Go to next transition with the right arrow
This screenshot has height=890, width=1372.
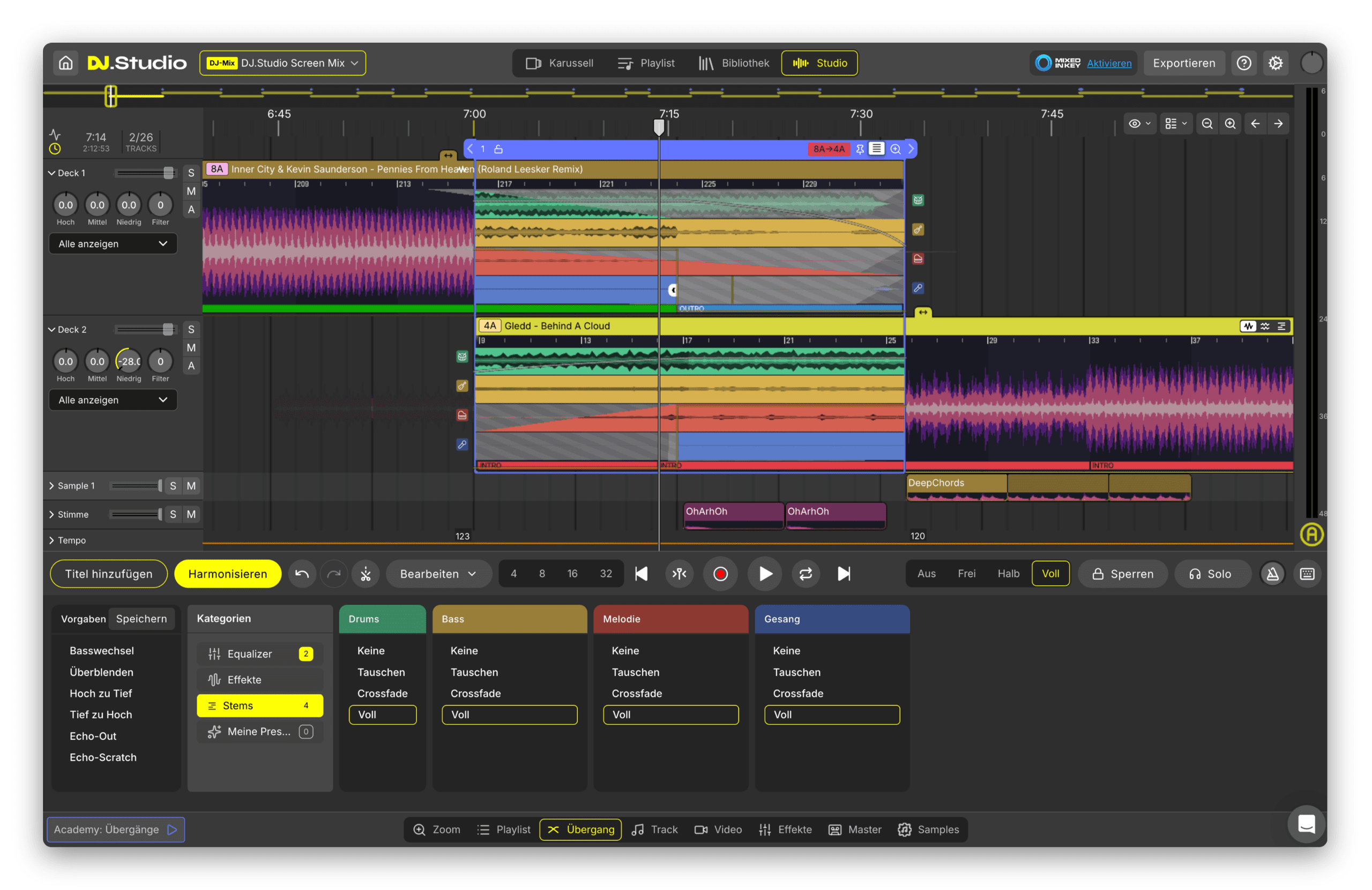pos(1278,123)
